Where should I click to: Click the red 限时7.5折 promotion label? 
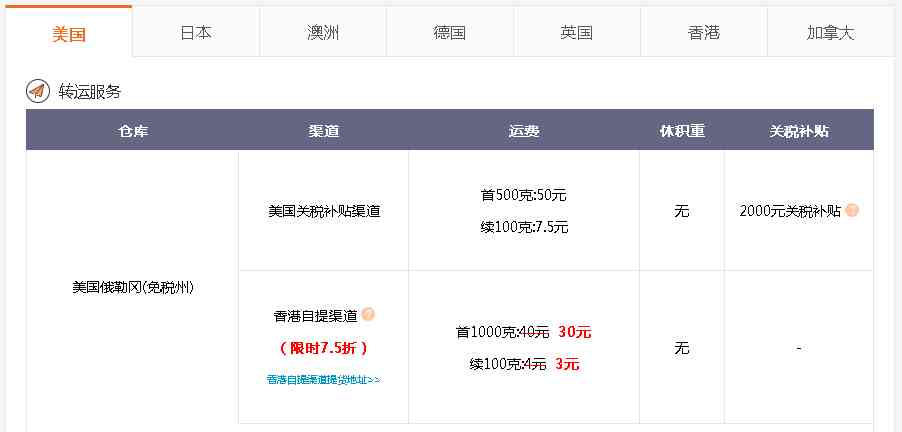[323, 348]
